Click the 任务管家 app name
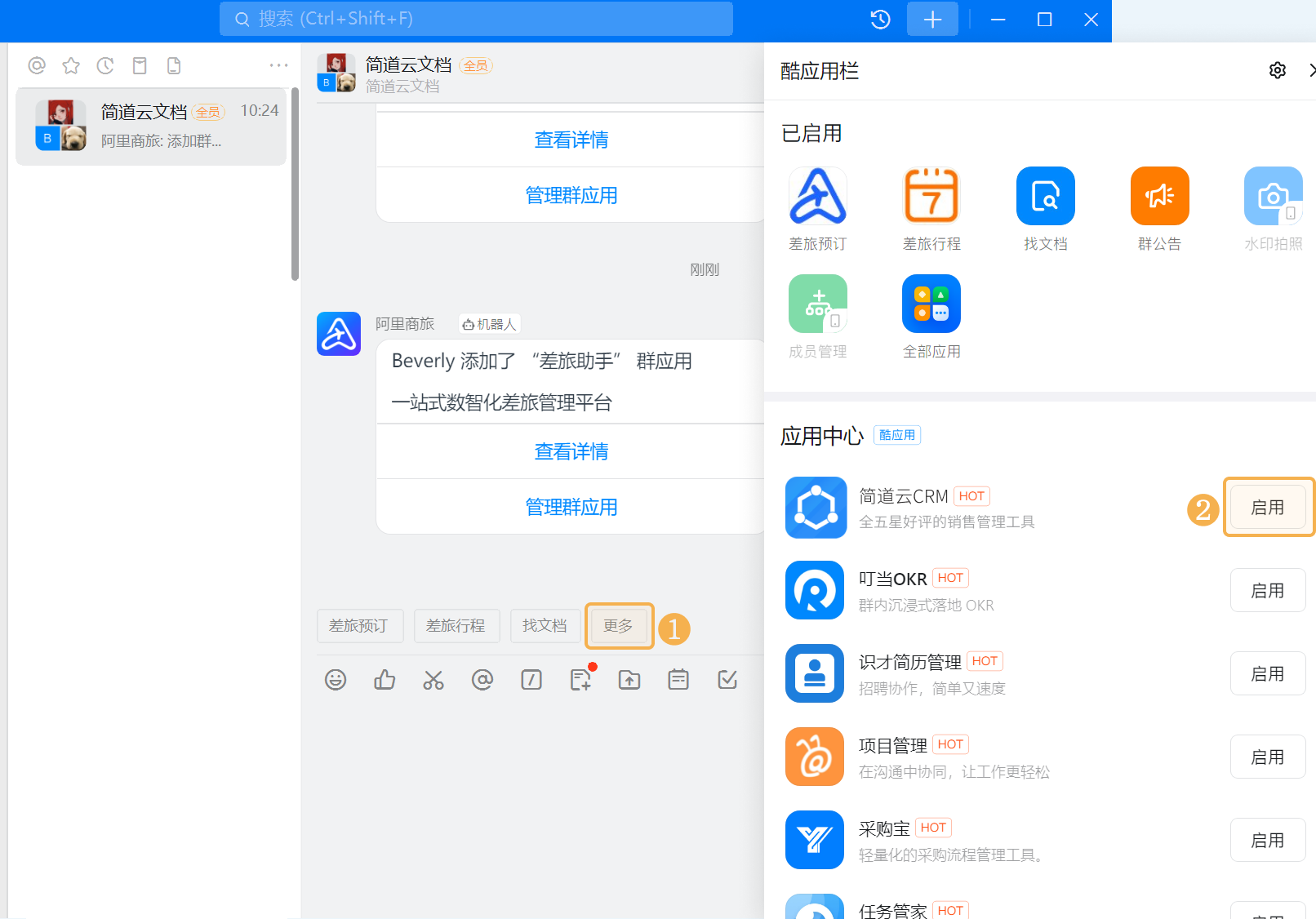 click(x=892, y=911)
